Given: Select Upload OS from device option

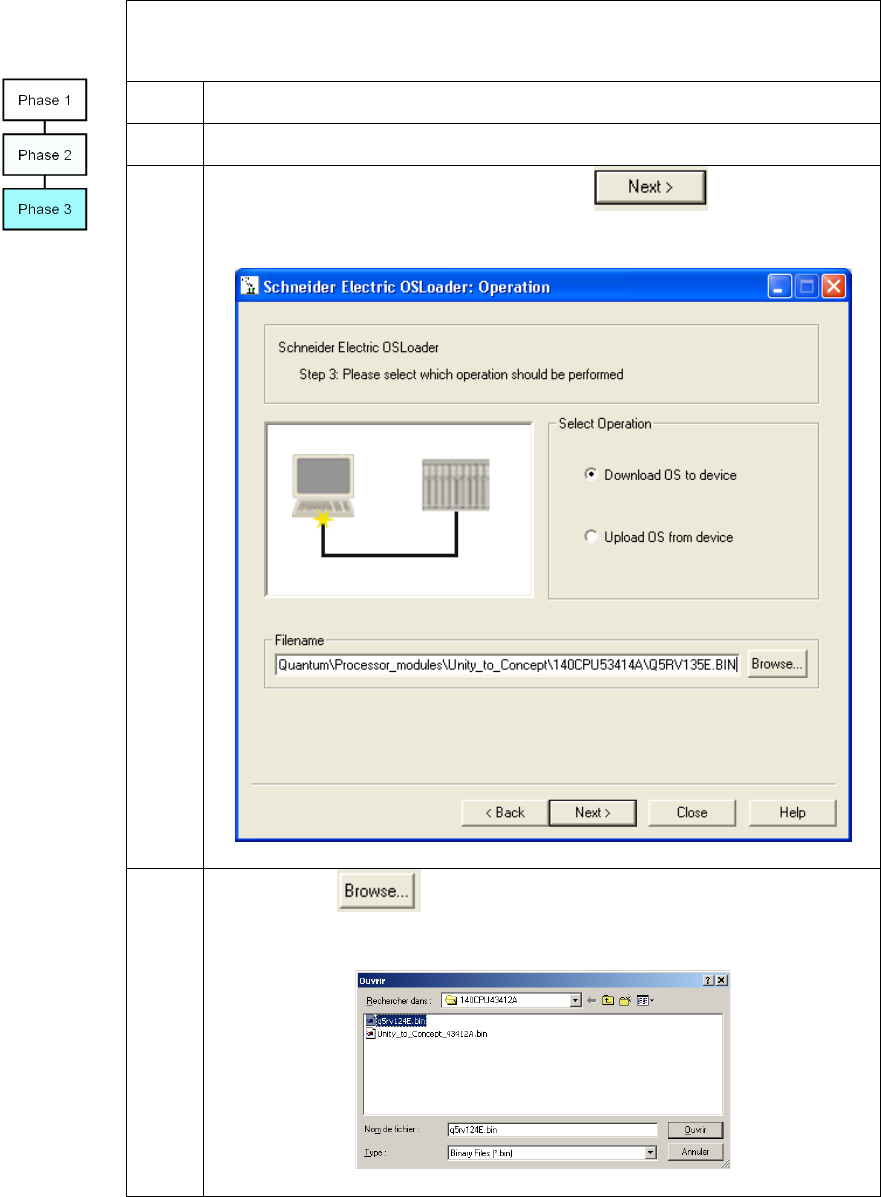Looking at the screenshot, I should point(659,537).
